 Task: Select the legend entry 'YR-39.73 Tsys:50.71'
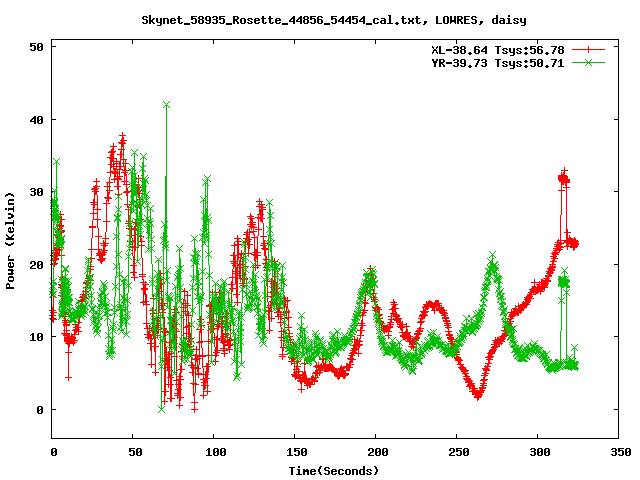point(498,63)
